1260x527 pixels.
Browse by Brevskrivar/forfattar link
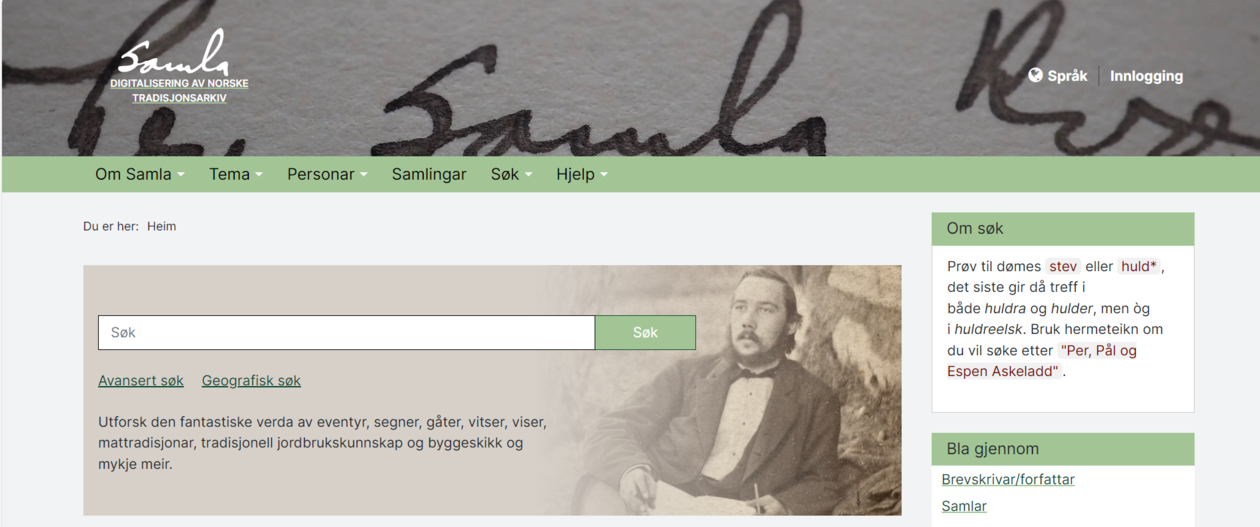pyautogui.click(x=1008, y=479)
